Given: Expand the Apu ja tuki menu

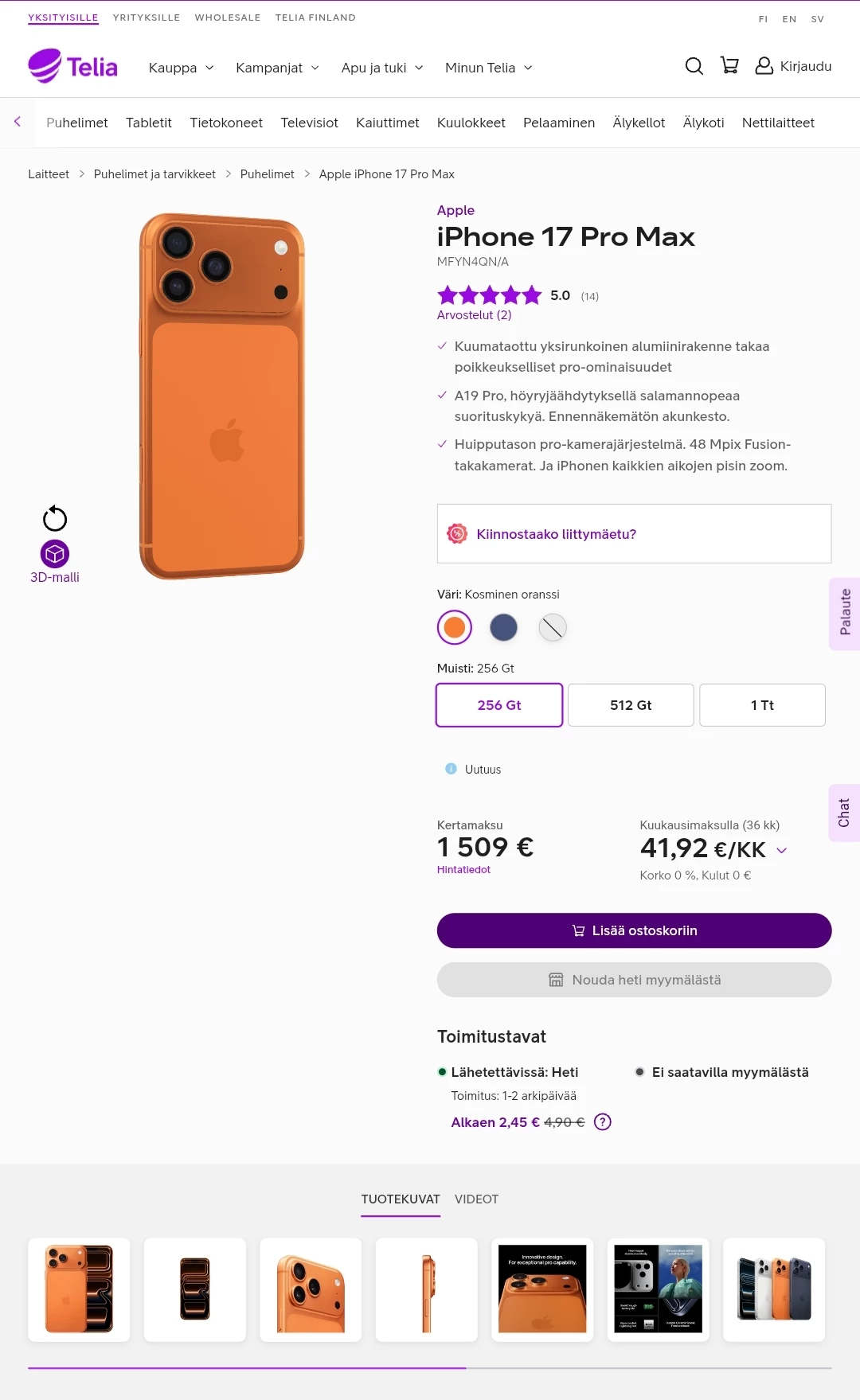Looking at the screenshot, I should [x=381, y=68].
